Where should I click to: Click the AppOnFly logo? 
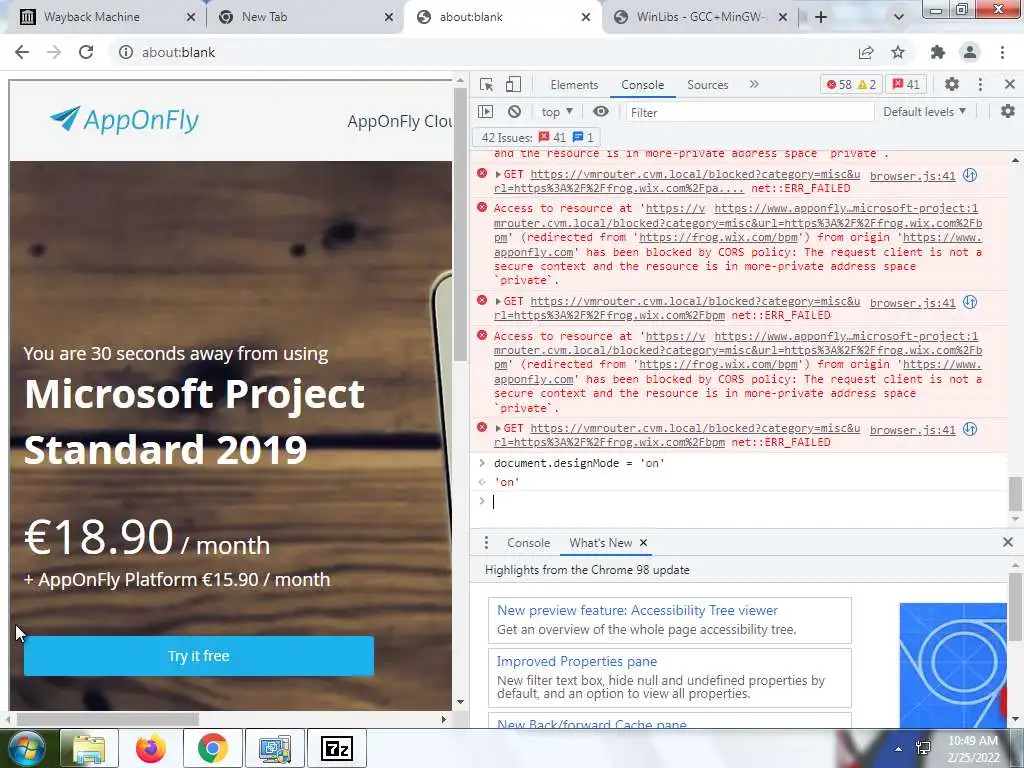(124, 120)
